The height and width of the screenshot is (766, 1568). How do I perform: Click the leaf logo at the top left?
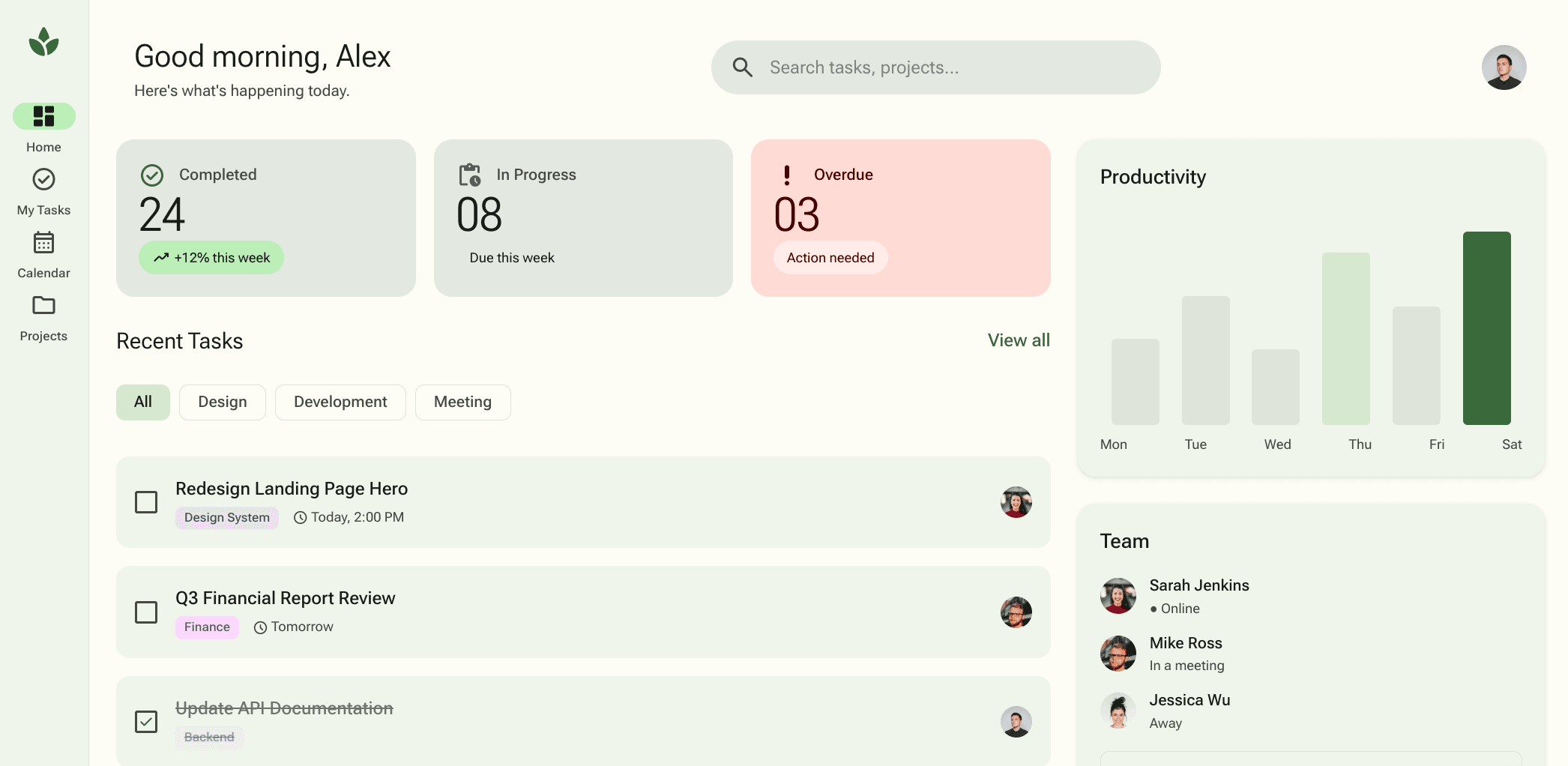[43, 43]
